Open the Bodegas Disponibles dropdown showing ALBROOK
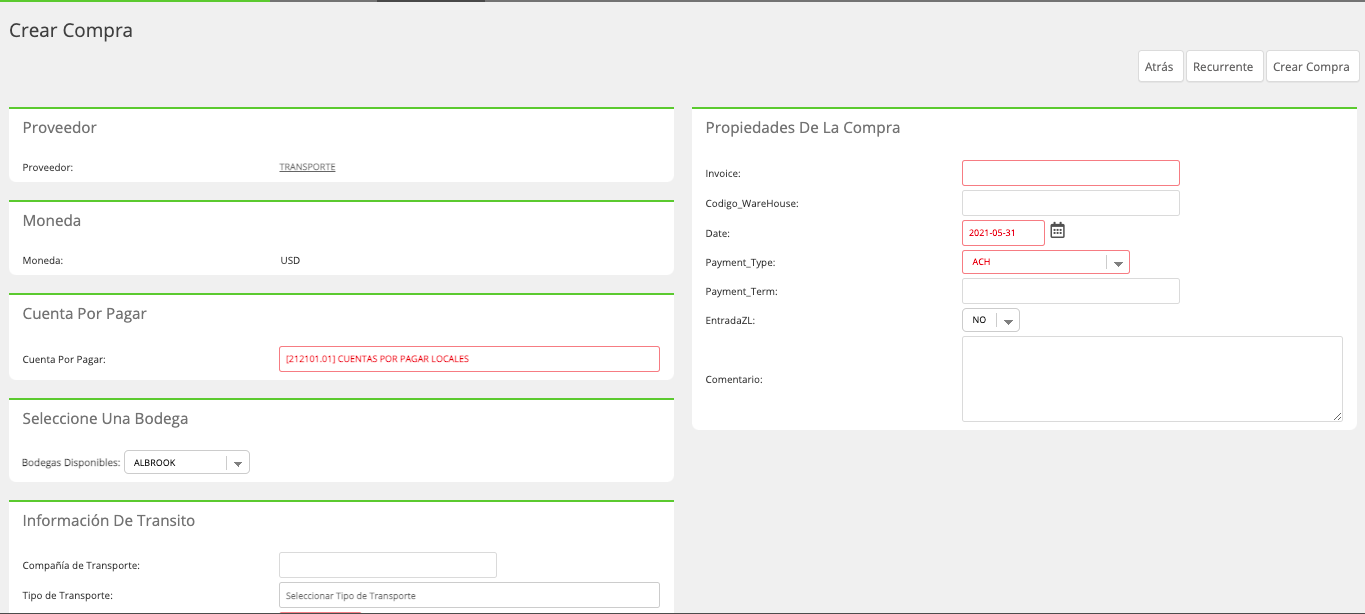 [187, 463]
